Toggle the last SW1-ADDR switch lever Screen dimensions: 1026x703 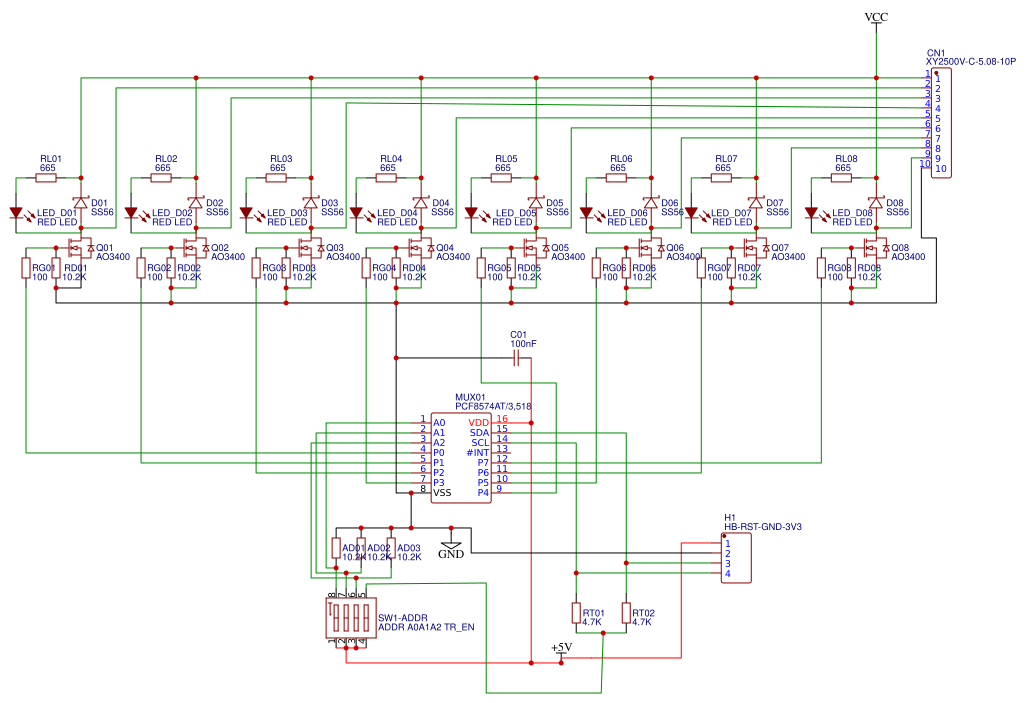366,618
